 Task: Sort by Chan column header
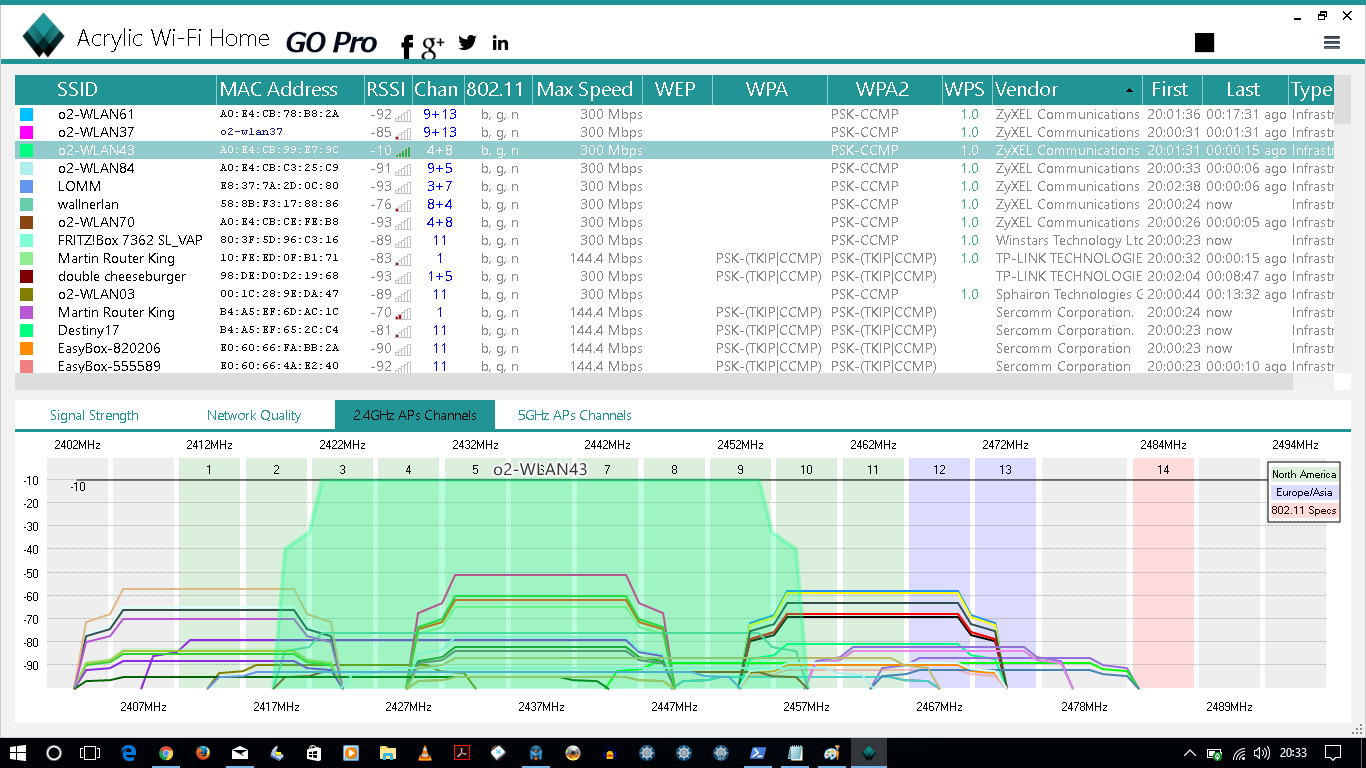tap(437, 90)
